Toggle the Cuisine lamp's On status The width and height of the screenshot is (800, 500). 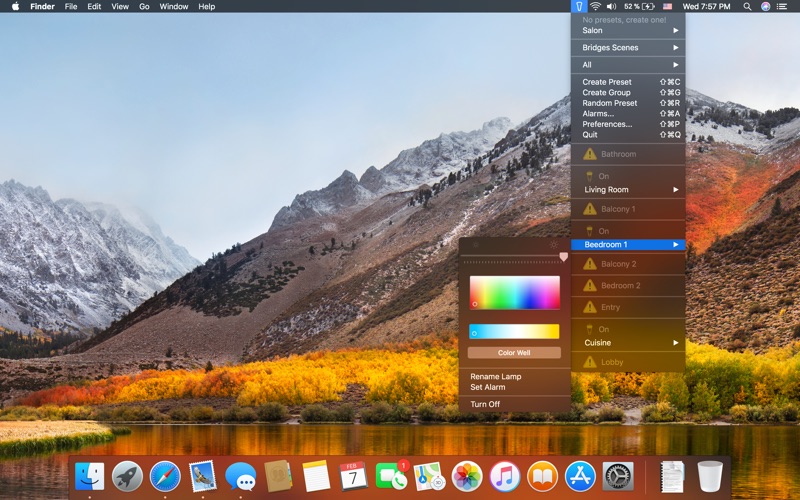tap(603, 329)
